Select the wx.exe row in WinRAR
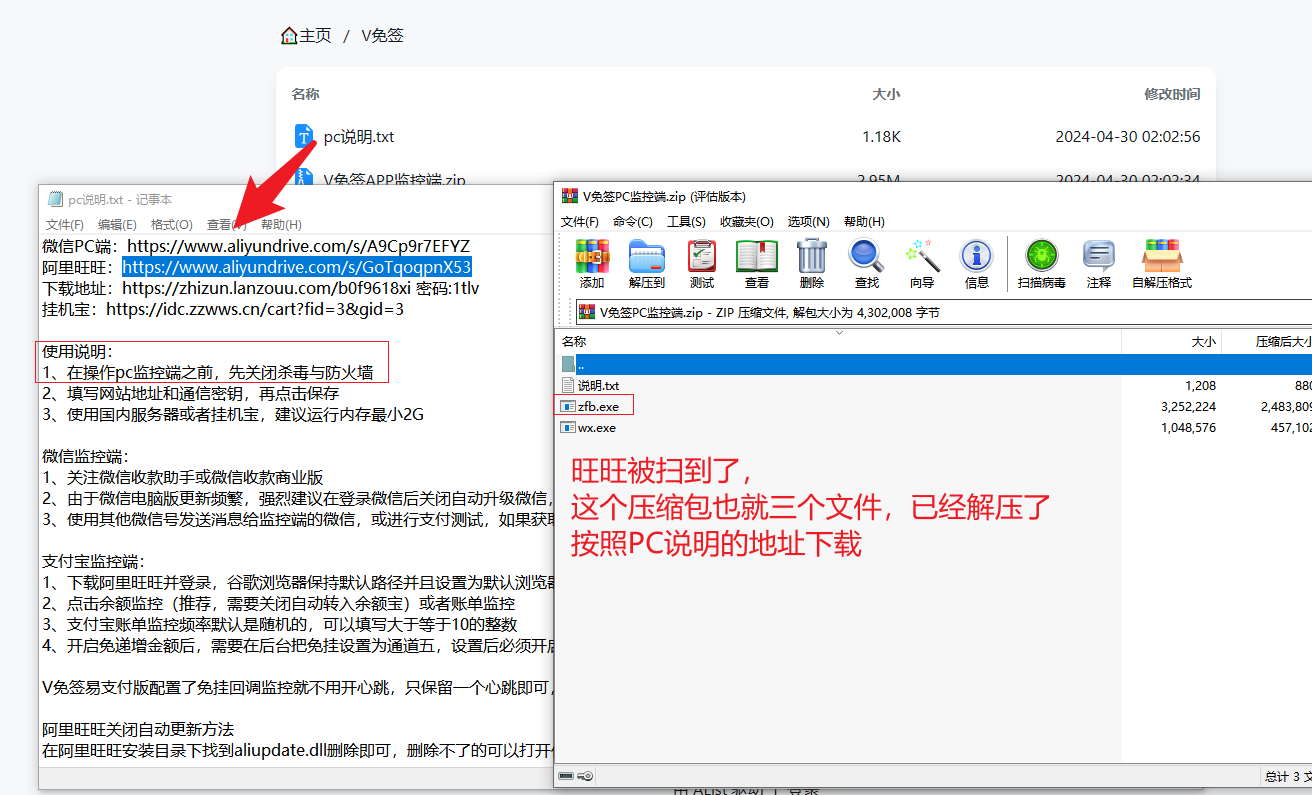 (x=933, y=428)
